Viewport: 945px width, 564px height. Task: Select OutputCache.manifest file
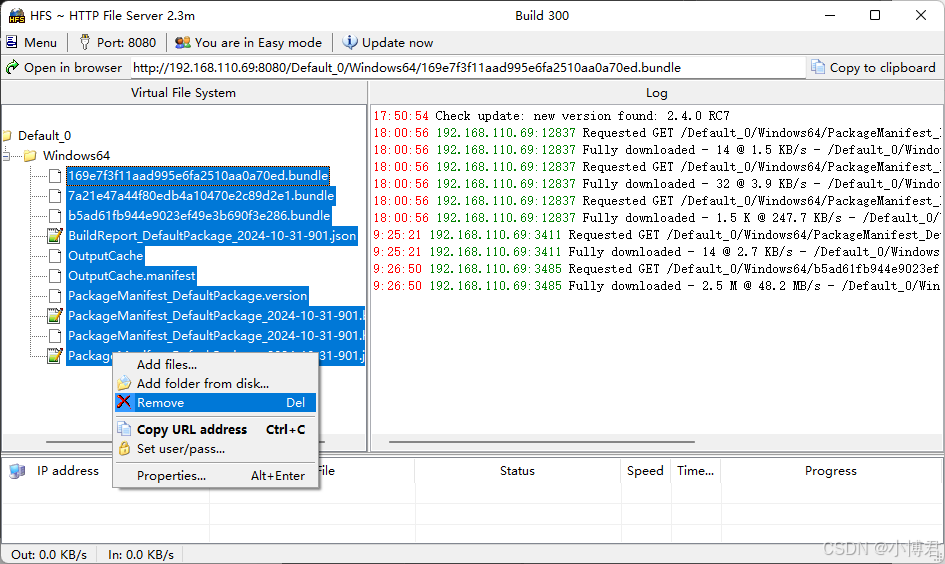[x=131, y=275]
